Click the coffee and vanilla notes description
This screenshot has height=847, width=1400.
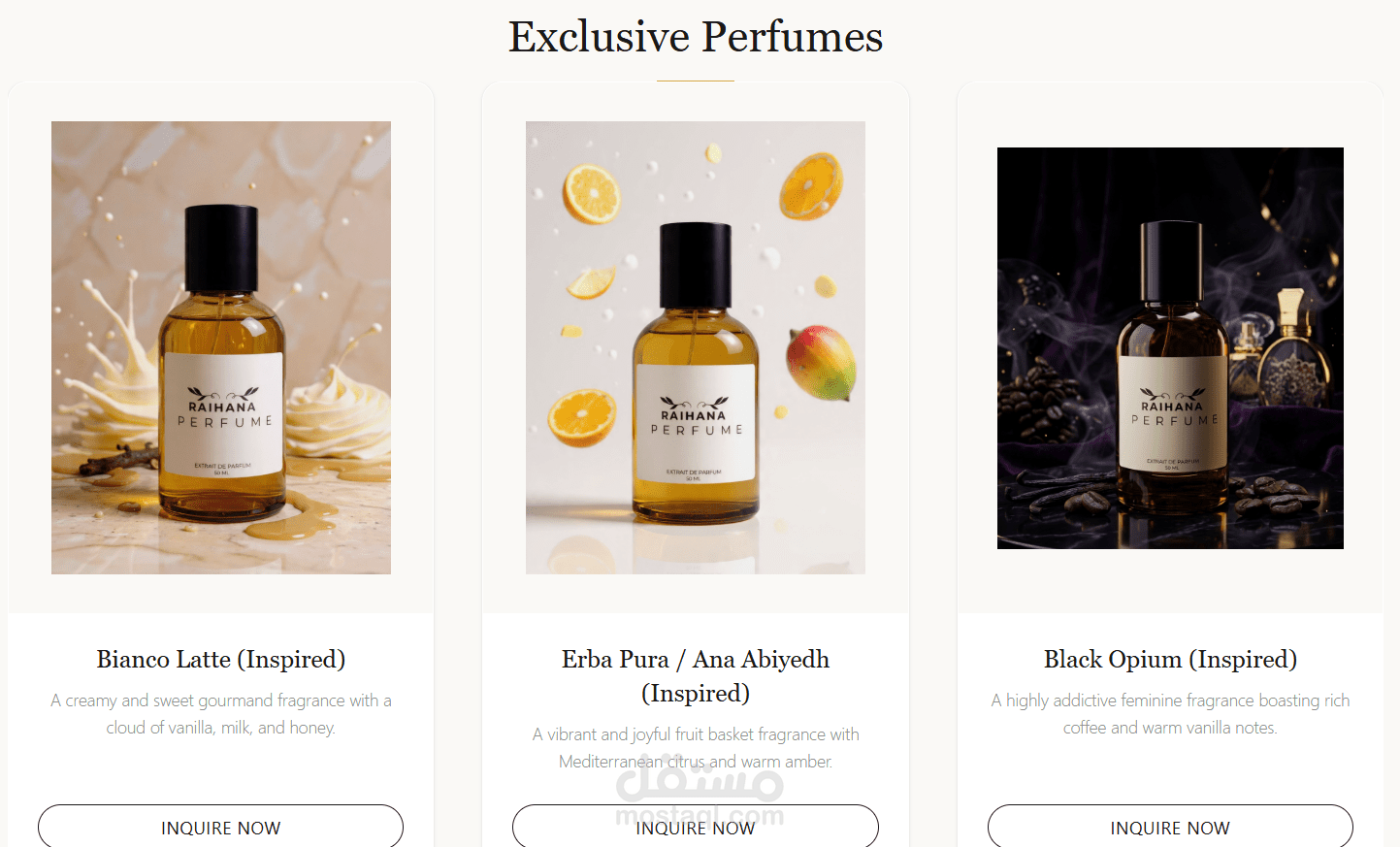(1170, 714)
